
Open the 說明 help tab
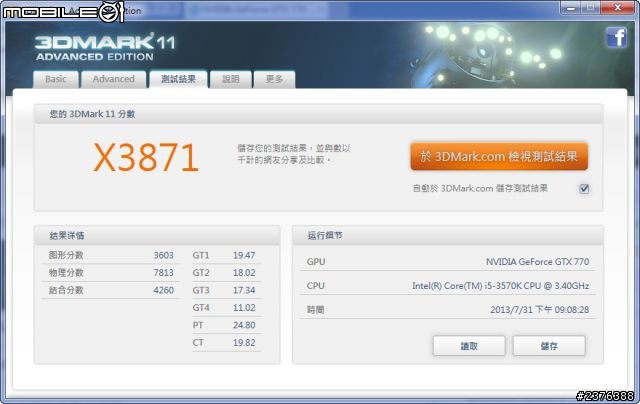pyautogui.click(x=231, y=79)
